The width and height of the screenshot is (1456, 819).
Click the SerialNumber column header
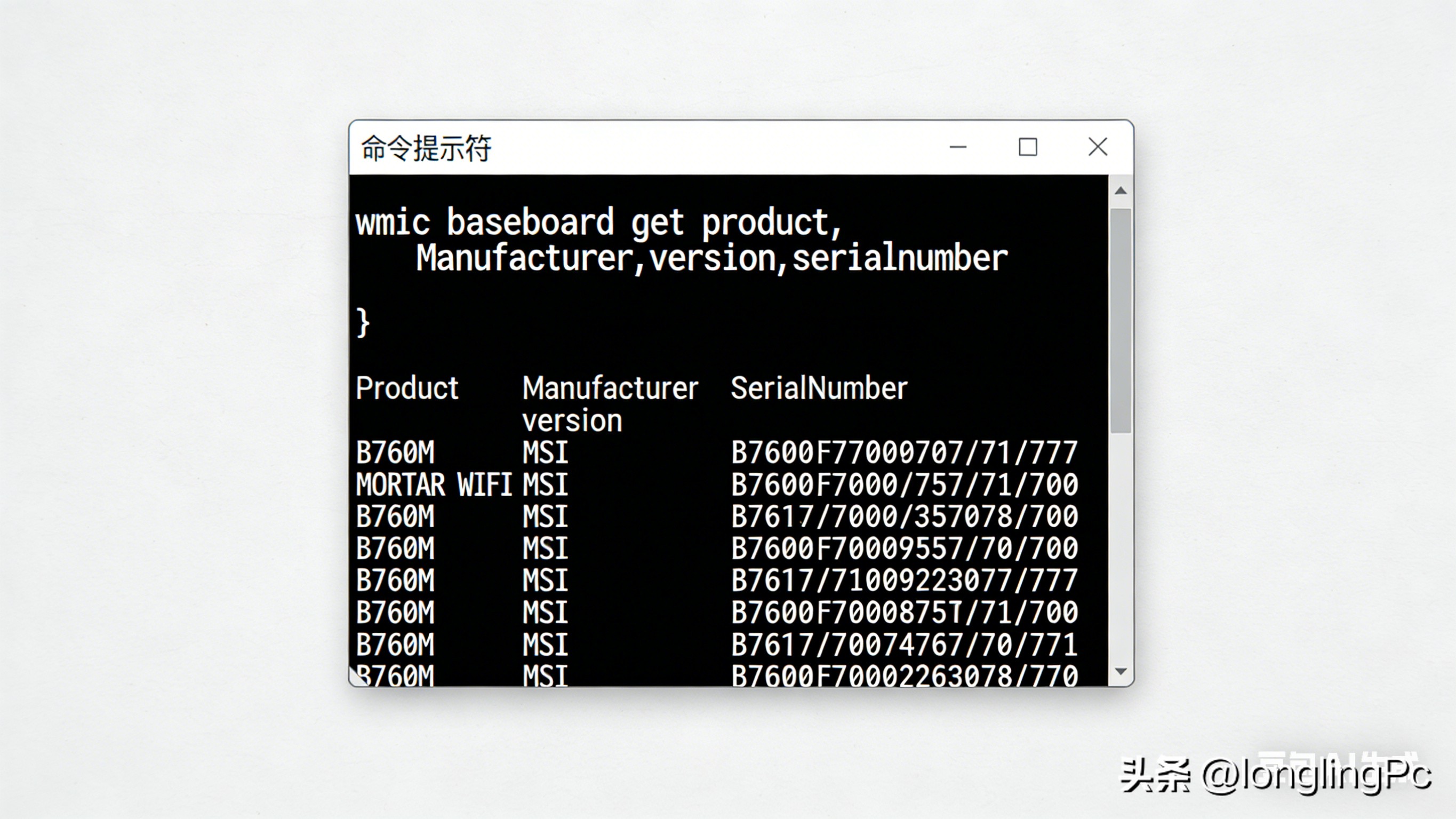819,388
